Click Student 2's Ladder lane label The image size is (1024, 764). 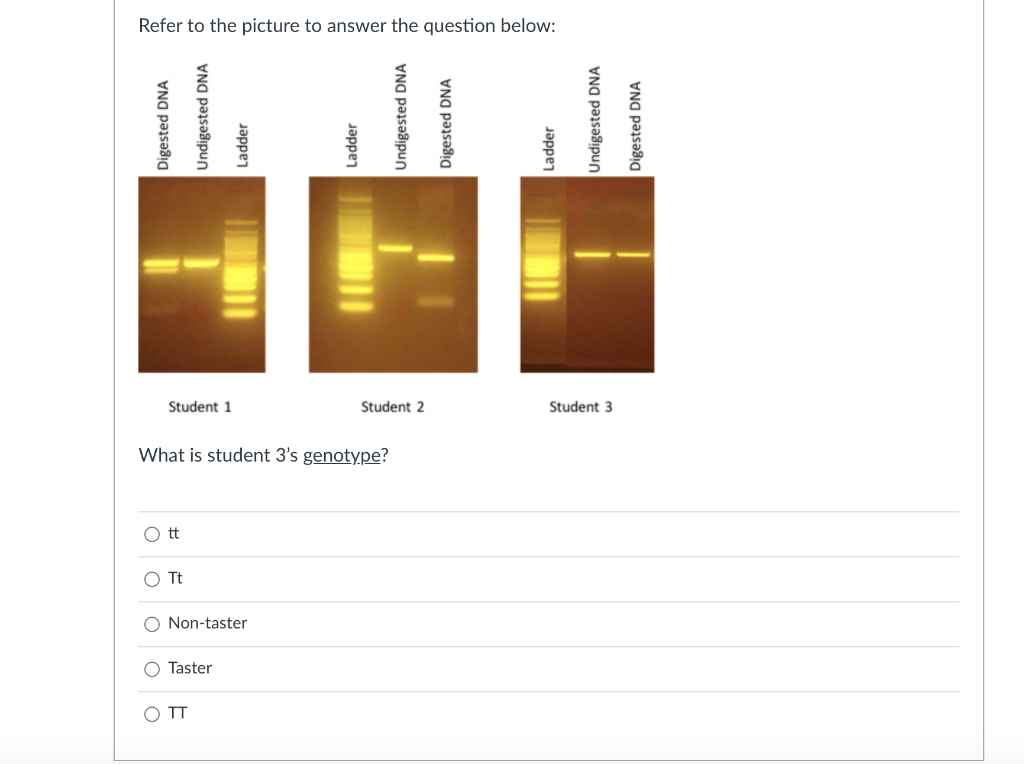click(x=351, y=147)
